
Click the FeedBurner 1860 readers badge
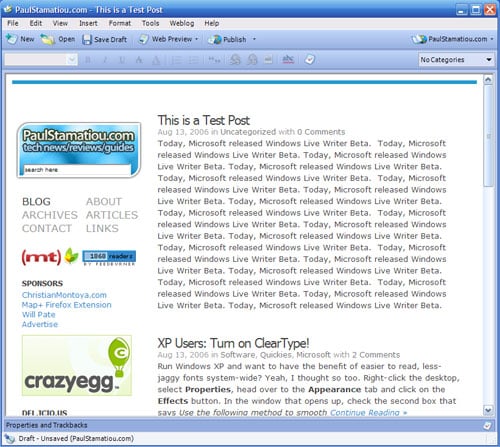109,258
